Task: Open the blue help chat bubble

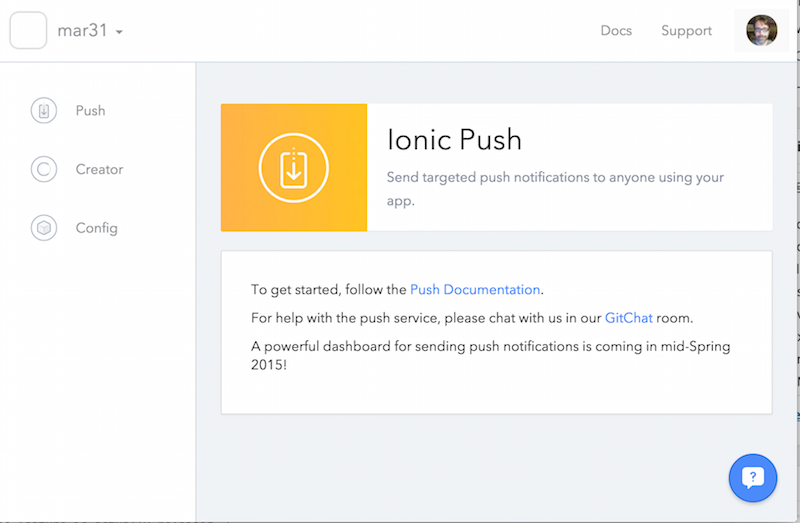Action: tap(752, 478)
